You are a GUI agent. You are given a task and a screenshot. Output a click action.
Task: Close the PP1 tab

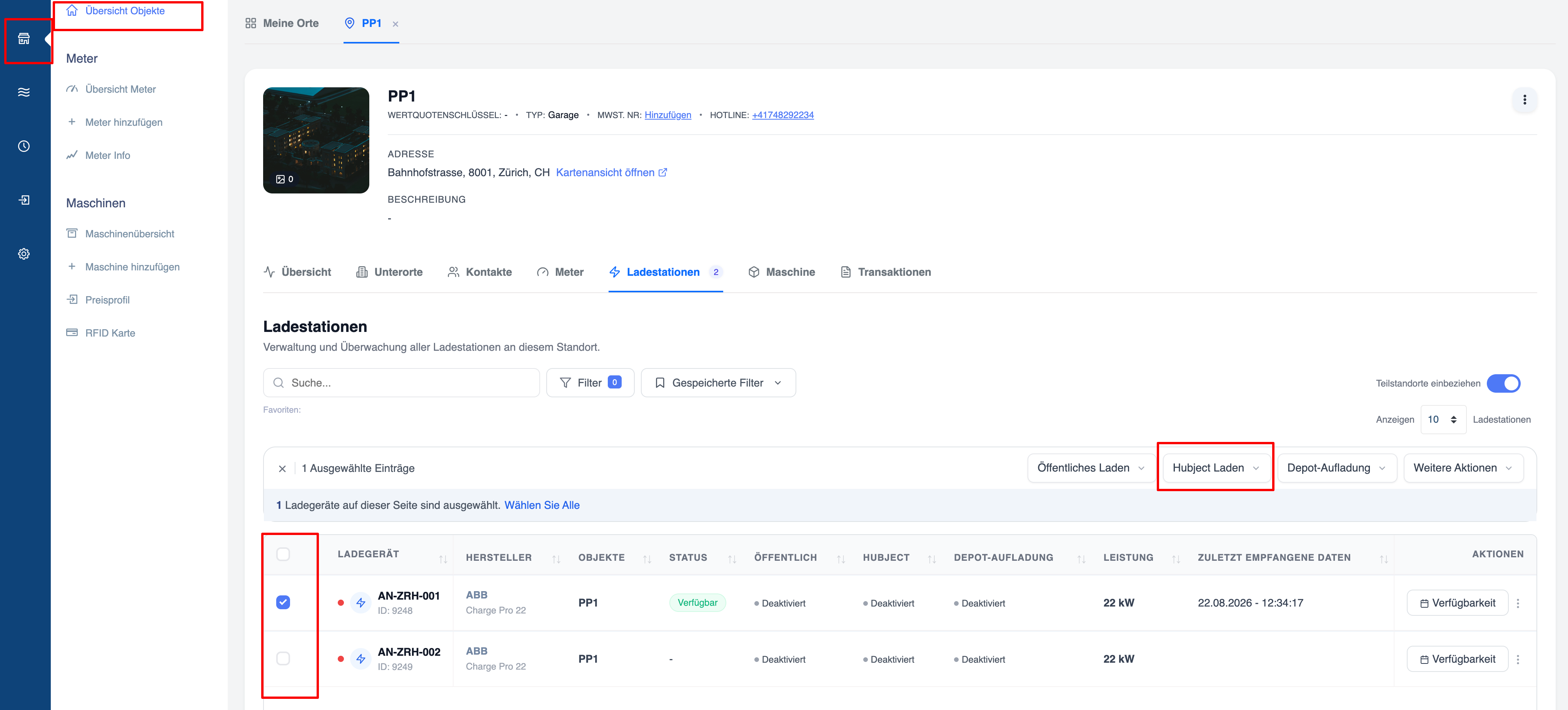point(395,24)
